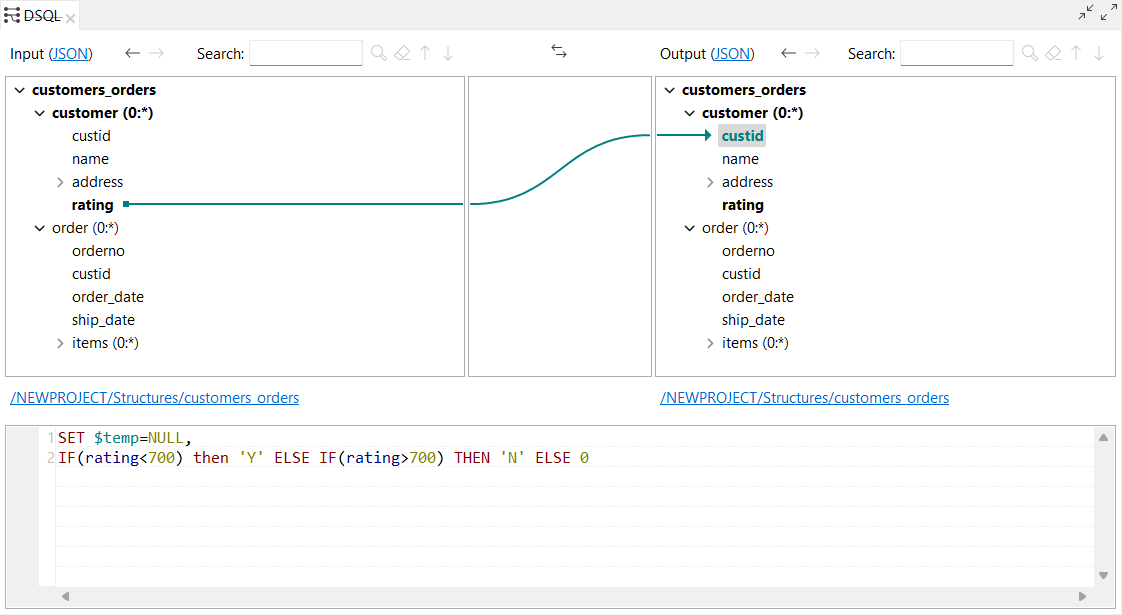1122x615 pixels.
Task: Expand the address node in output tree
Action: point(710,181)
